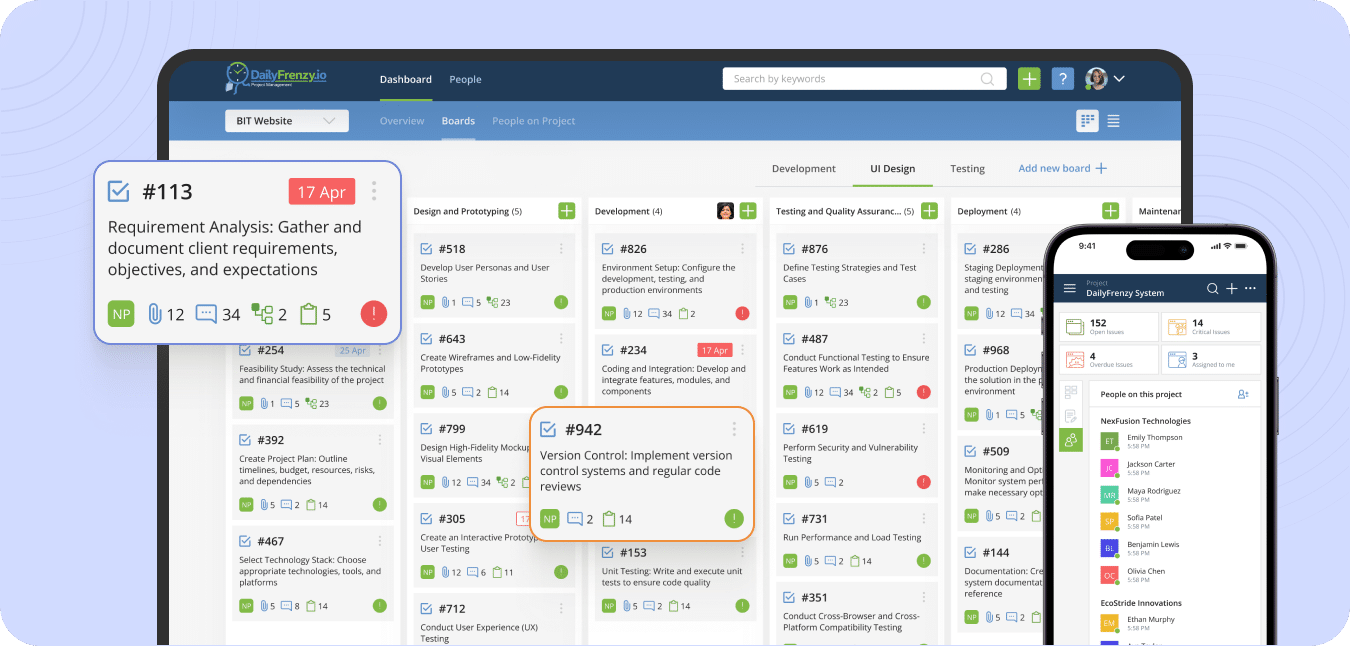The width and height of the screenshot is (1350, 646).
Task: Expand user profile menu chevron
Action: pos(1119,78)
